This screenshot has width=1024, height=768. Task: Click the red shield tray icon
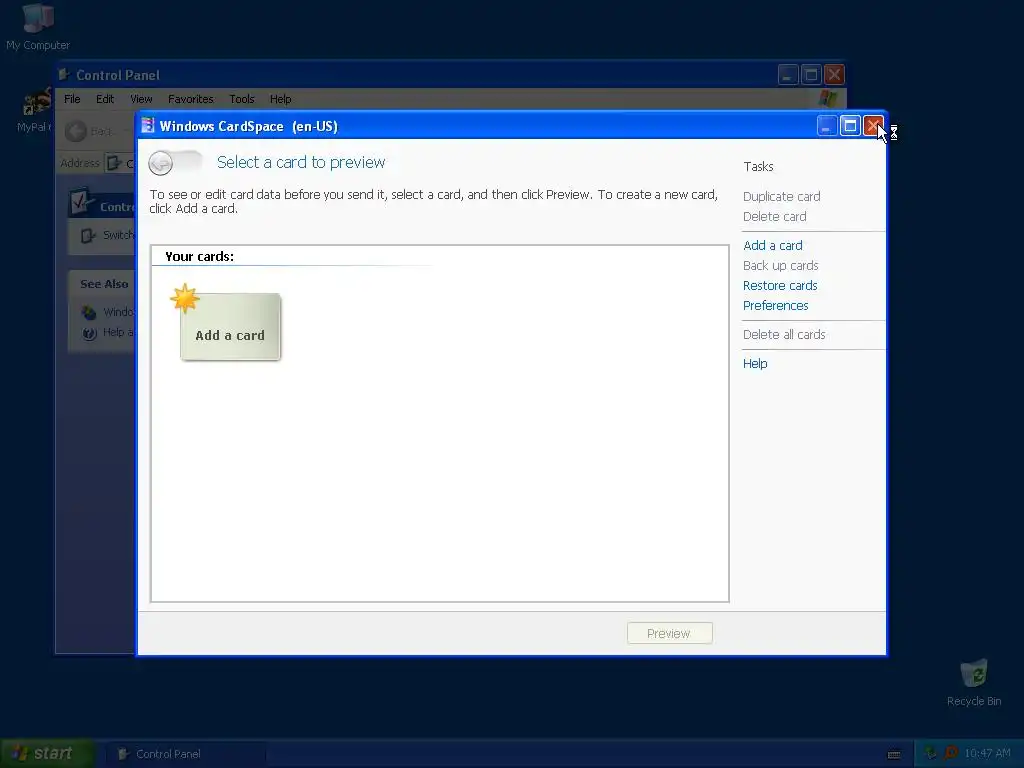point(952,753)
